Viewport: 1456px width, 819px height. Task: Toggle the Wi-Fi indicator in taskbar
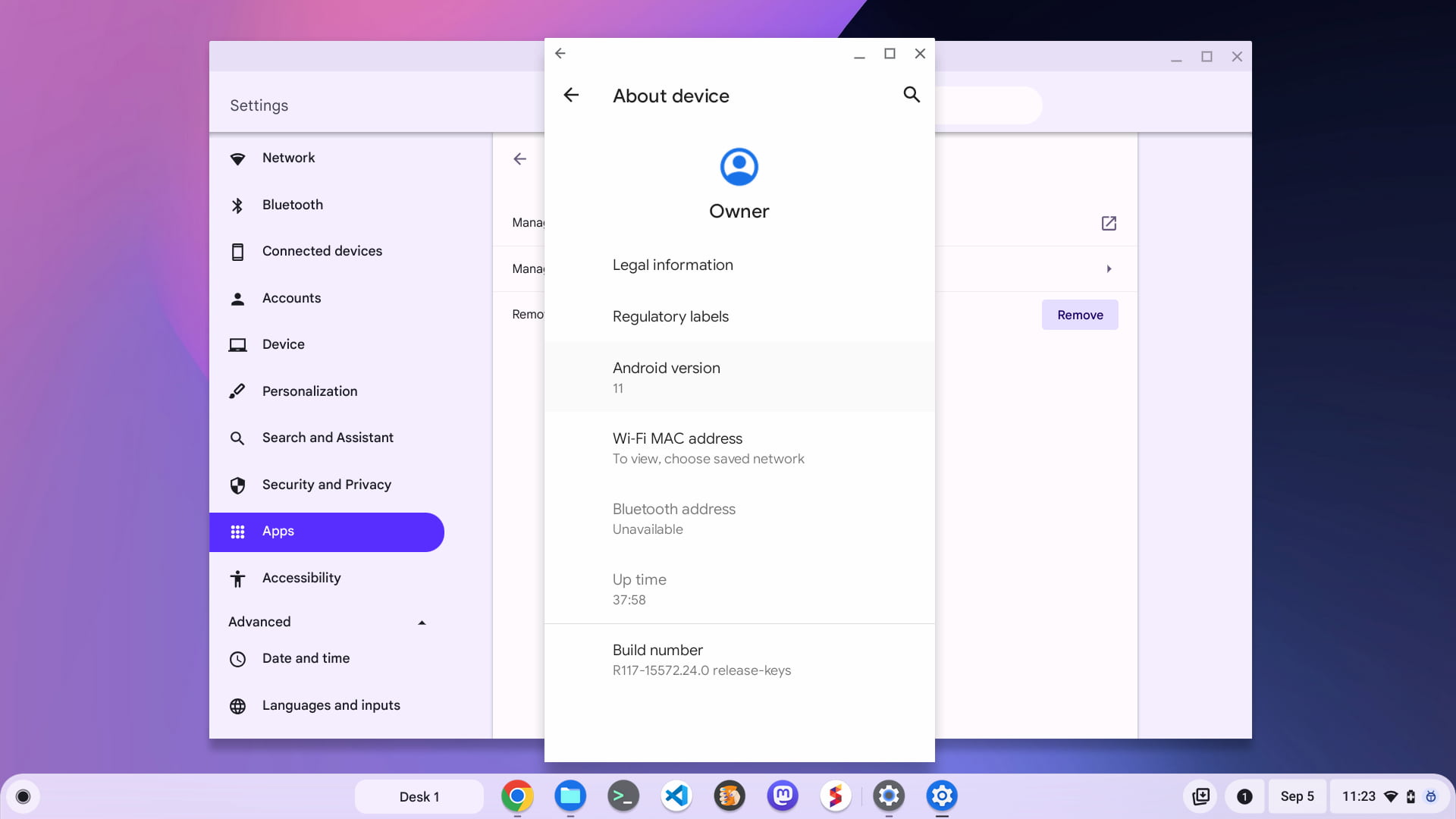tap(1393, 796)
